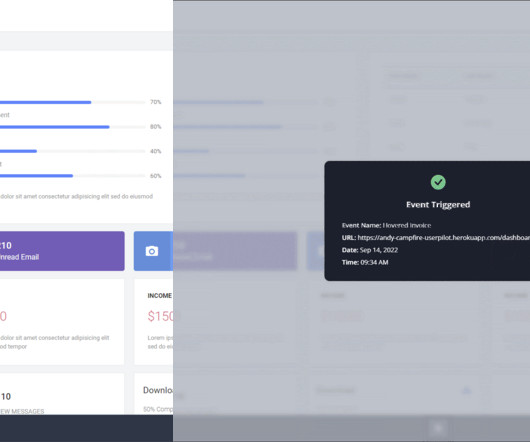Click the $150 income amount

click(x=160, y=316)
